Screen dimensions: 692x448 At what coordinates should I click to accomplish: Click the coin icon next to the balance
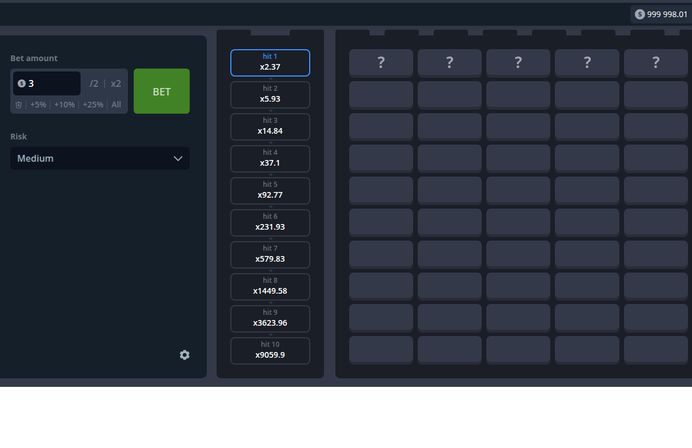pyautogui.click(x=639, y=14)
